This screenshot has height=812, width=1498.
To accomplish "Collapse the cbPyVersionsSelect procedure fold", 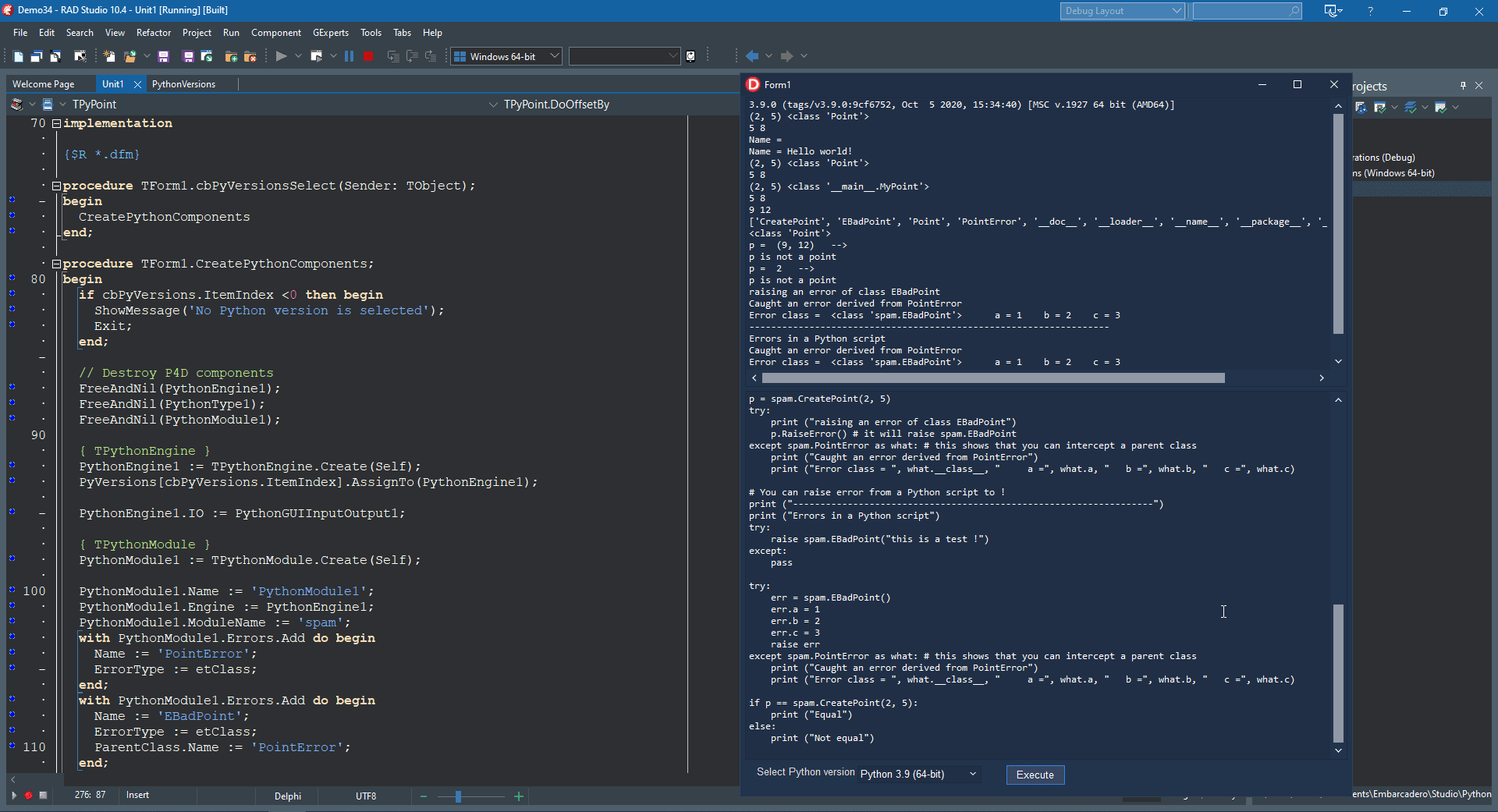I will click(56, 186).
